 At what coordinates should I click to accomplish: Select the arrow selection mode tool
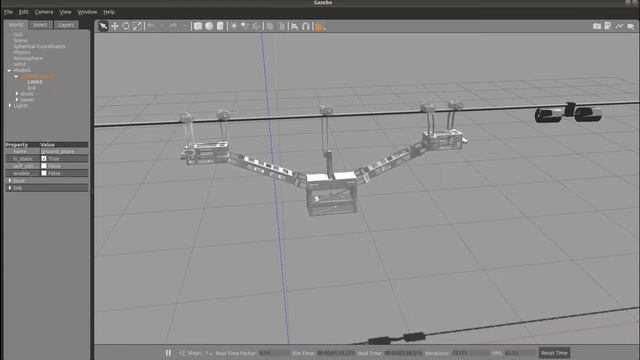[103, 26]
